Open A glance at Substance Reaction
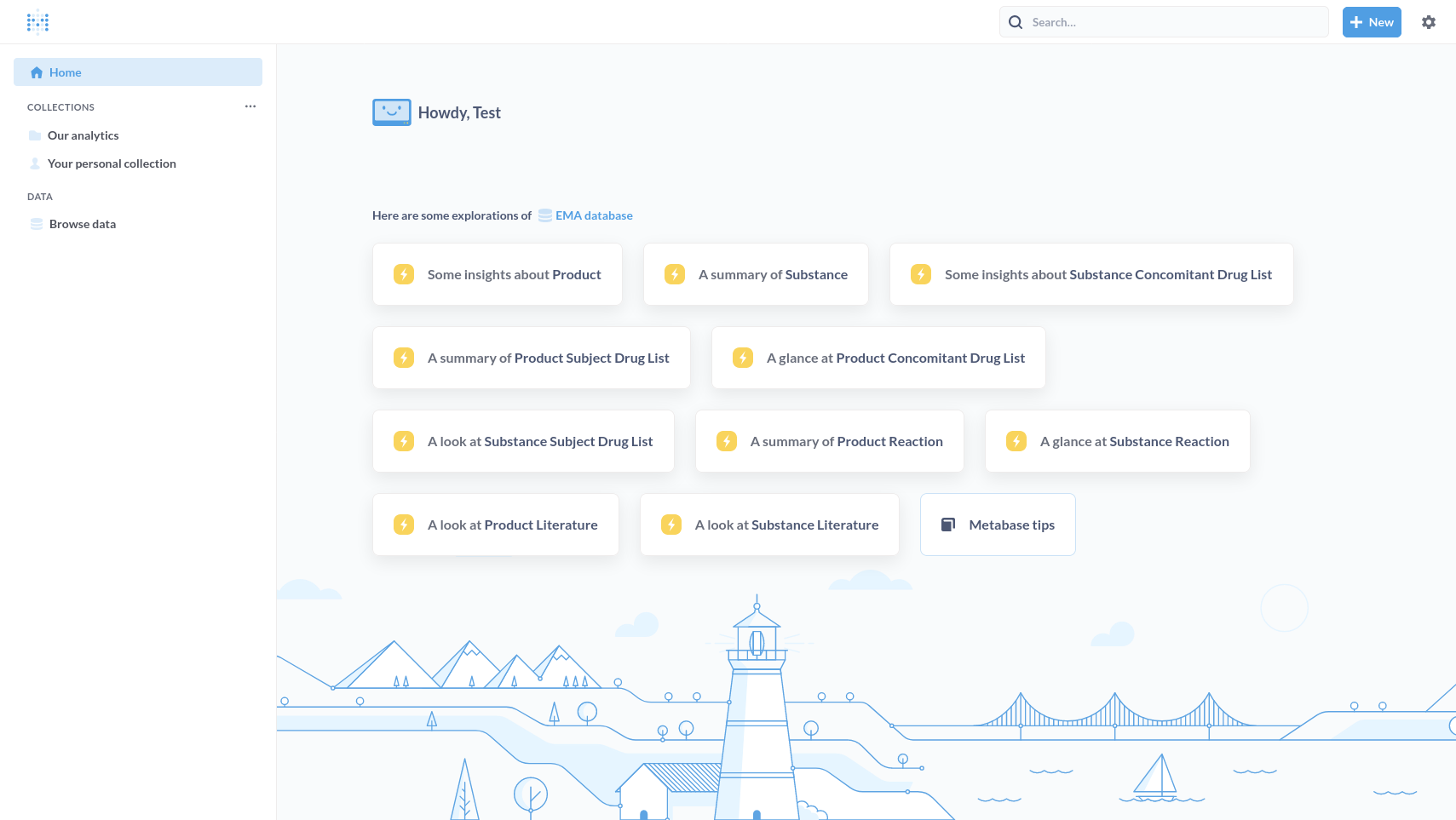This screenshot has width=1456, height=820. pos(1118,441)
